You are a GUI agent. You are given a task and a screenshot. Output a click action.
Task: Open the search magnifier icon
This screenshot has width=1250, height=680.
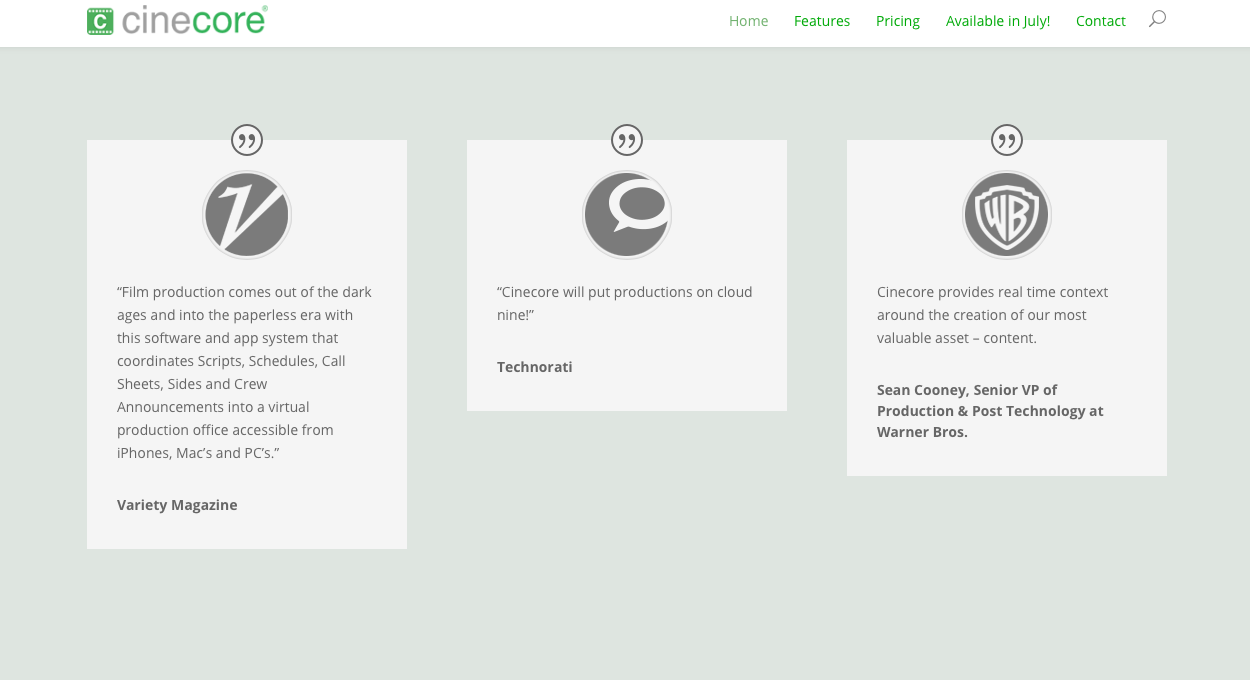pos(1157,19)
